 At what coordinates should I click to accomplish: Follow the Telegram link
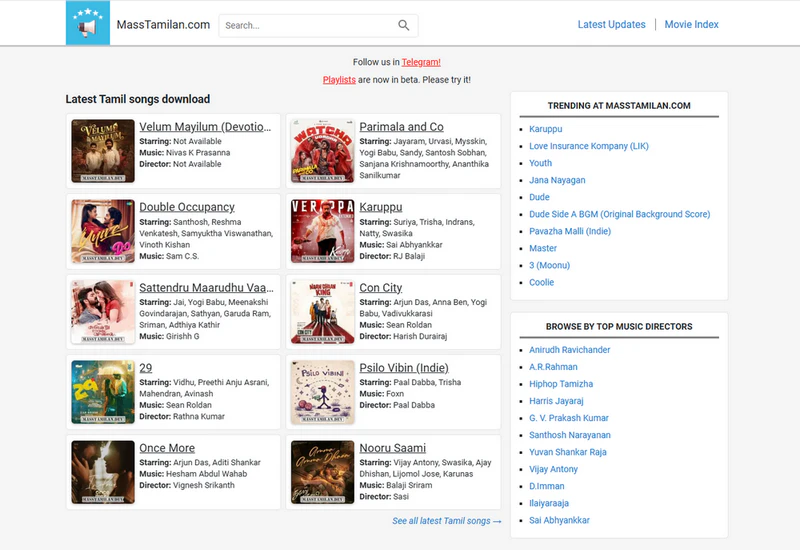pyautogui.click(x=421, y=62)
